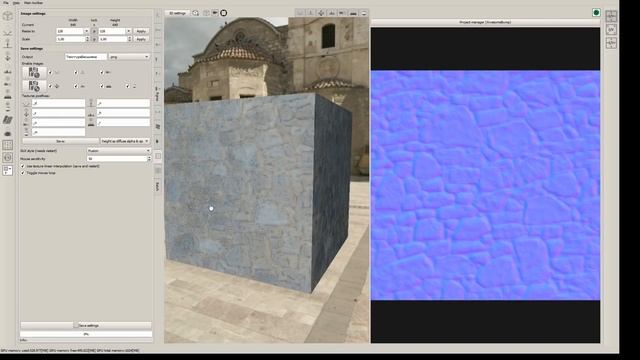The height and width of the screenshot is (360, 640).
Task: Open the Main toolbar menu
Action: (x=33, y=3)
